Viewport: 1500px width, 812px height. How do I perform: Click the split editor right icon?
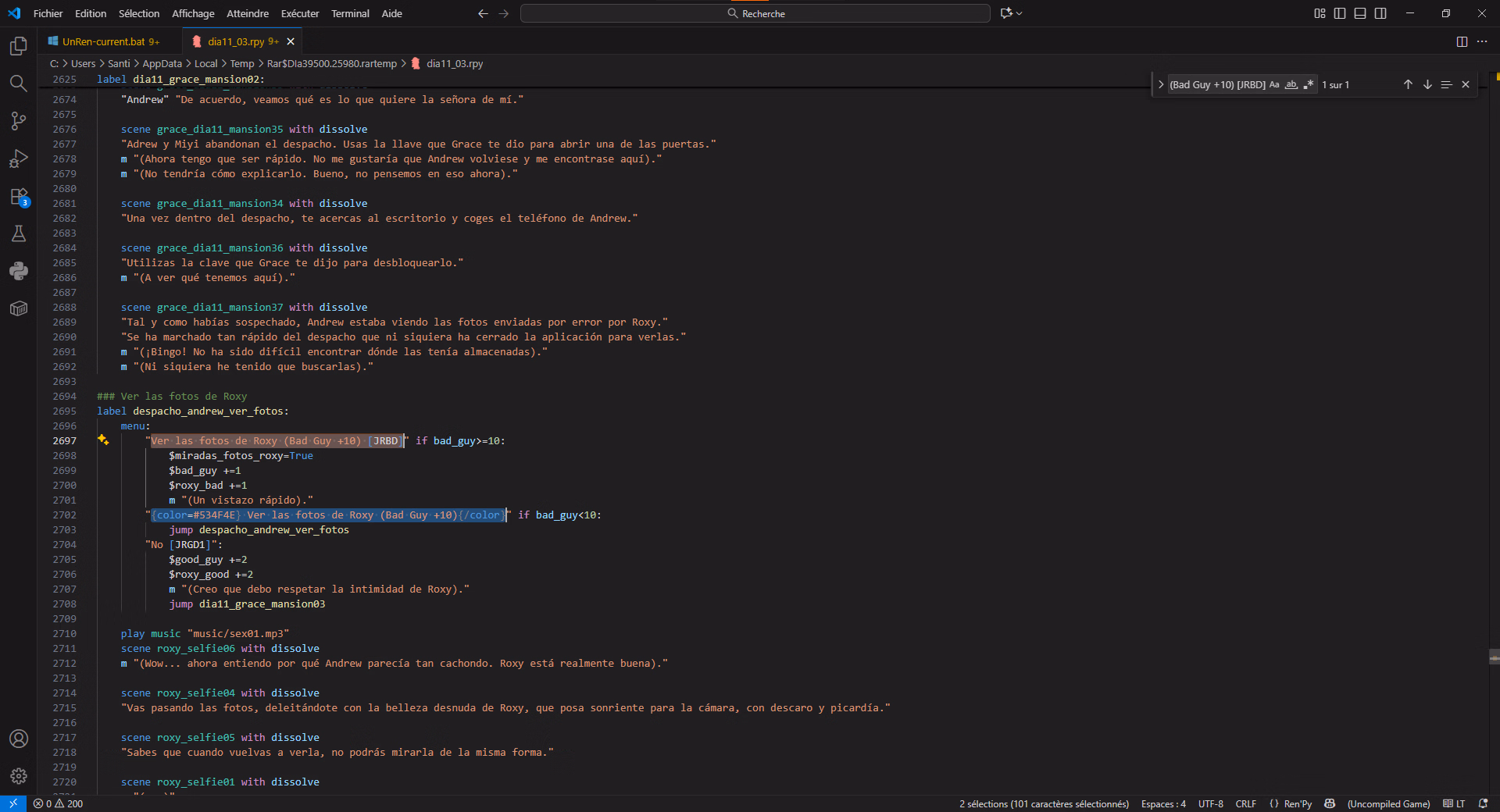point(1462,42)
